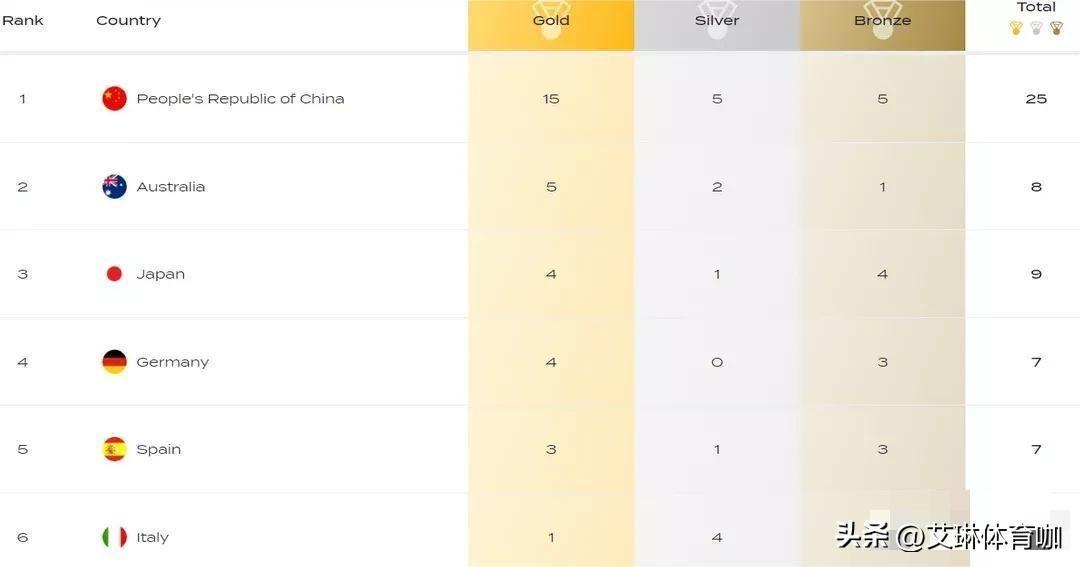Open the People's Republic of China link
Screen dimensions: 1080x567
click(240, 99)
